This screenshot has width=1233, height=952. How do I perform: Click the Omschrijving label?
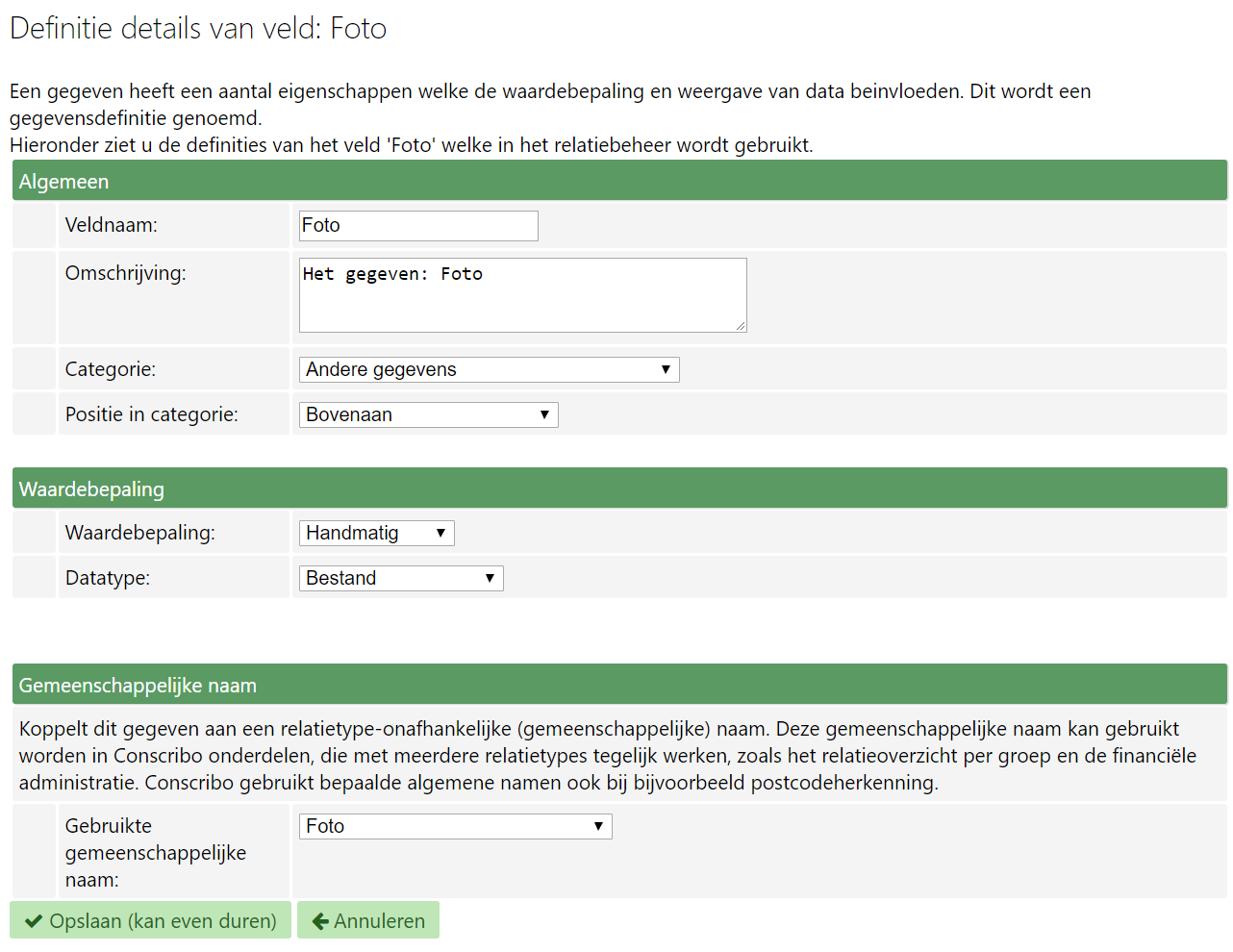(126, 273)
